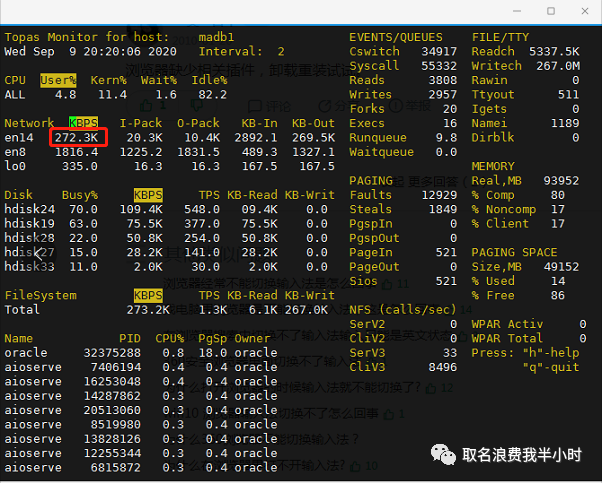Select the en8 interface name
The height and width of the screenshot is (483, 602).
coord(15,152)
